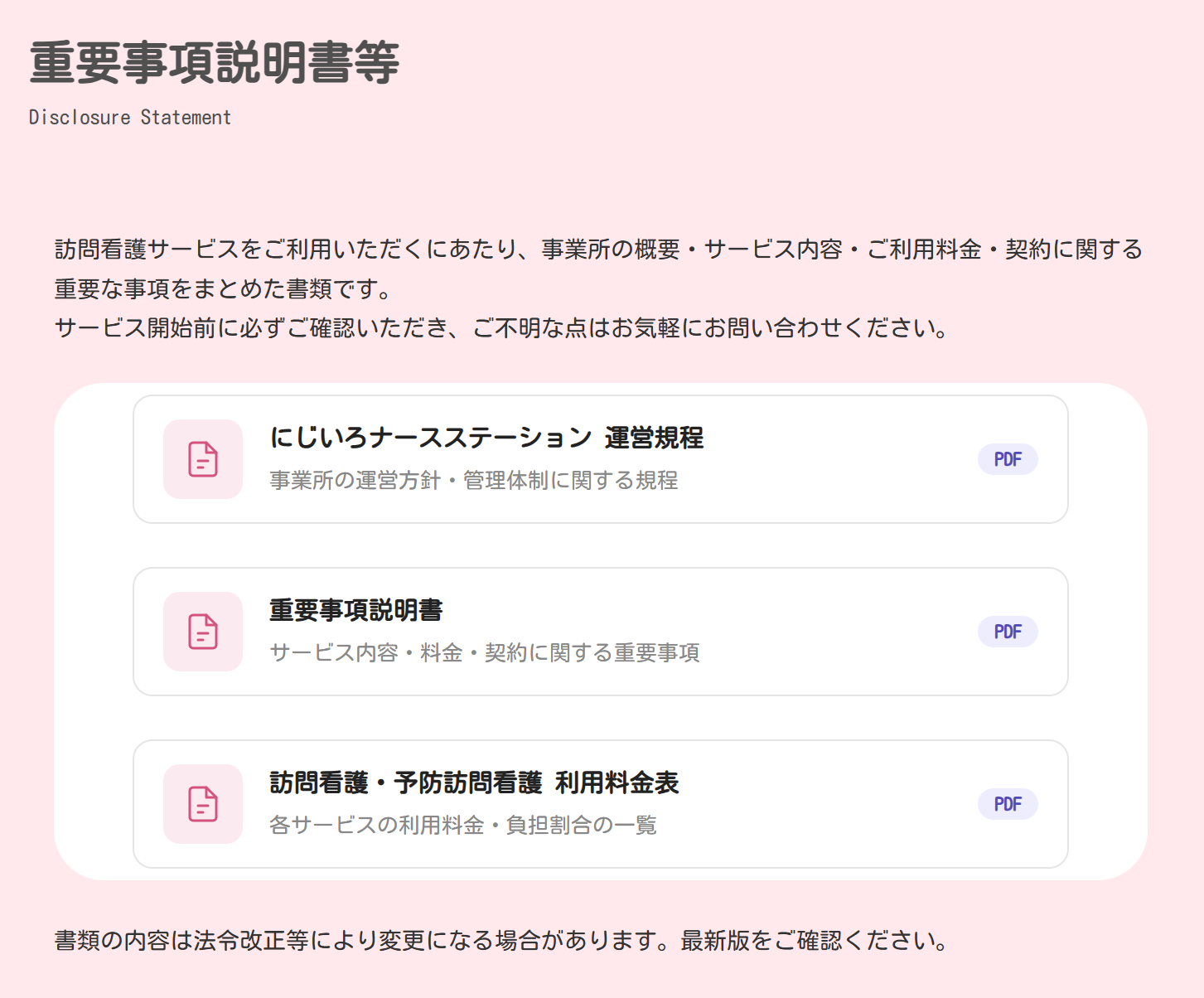Viewport: 1204px width, 998px height.
Task: Click the document icon for 運営規程
Action: 203,459
